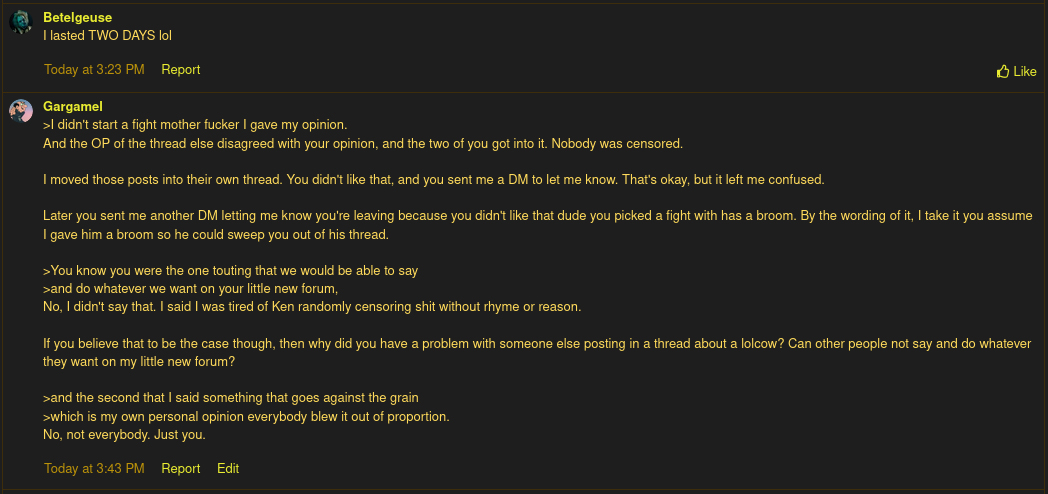Report Gargamel's post
The height and width of the screenshot is (494, 1048).
(x=181, y=468)
